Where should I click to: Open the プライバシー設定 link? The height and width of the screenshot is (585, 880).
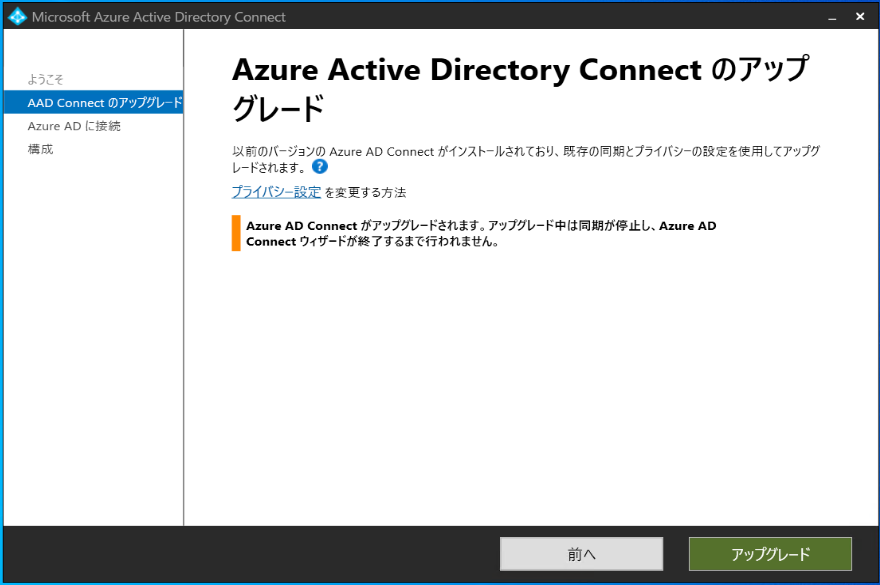[x=276, y=192]
